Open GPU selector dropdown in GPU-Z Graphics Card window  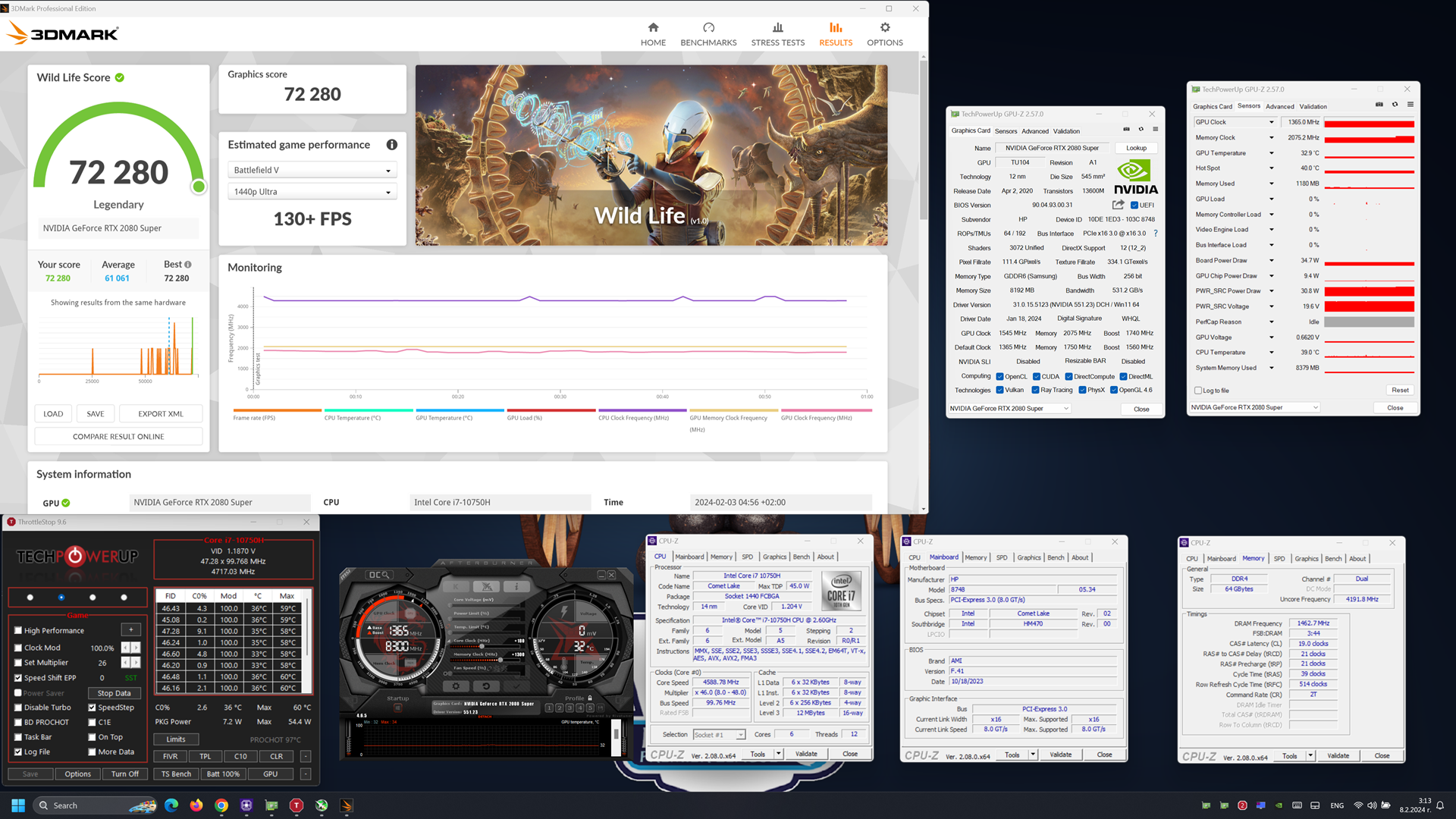tap(1009, 409)
